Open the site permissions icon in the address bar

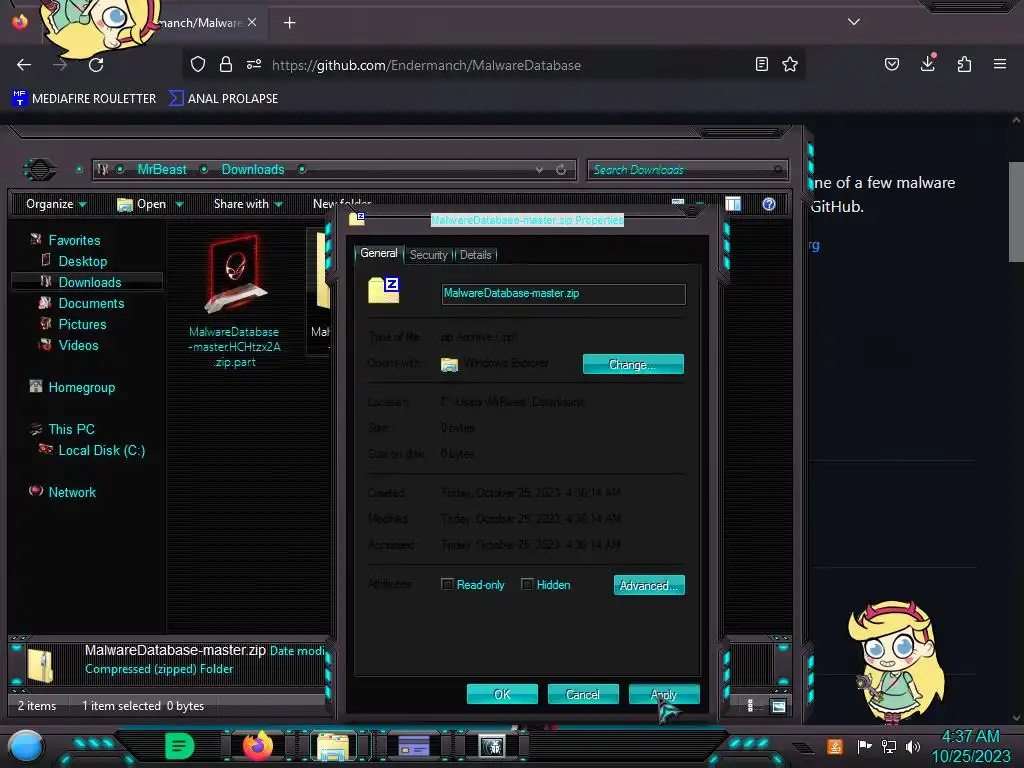tap(253, 64)
